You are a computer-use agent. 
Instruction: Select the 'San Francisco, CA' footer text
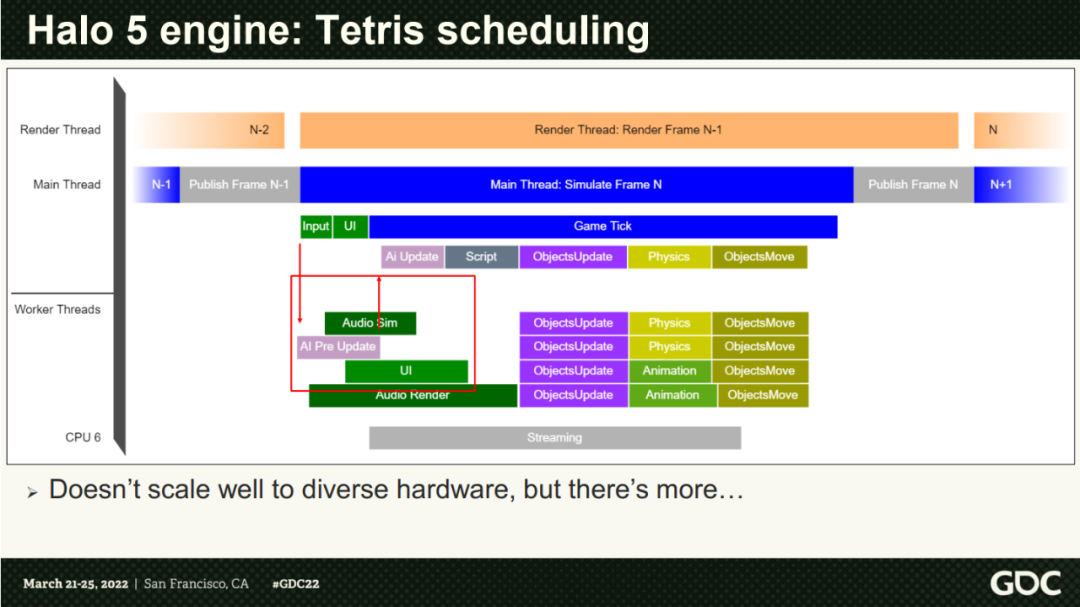[196, 584]
